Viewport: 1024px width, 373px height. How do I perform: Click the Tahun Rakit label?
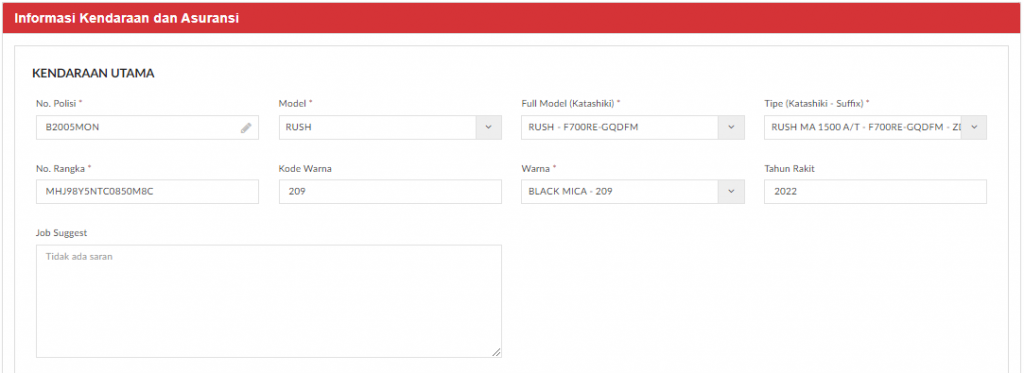[x=790, y=169]
